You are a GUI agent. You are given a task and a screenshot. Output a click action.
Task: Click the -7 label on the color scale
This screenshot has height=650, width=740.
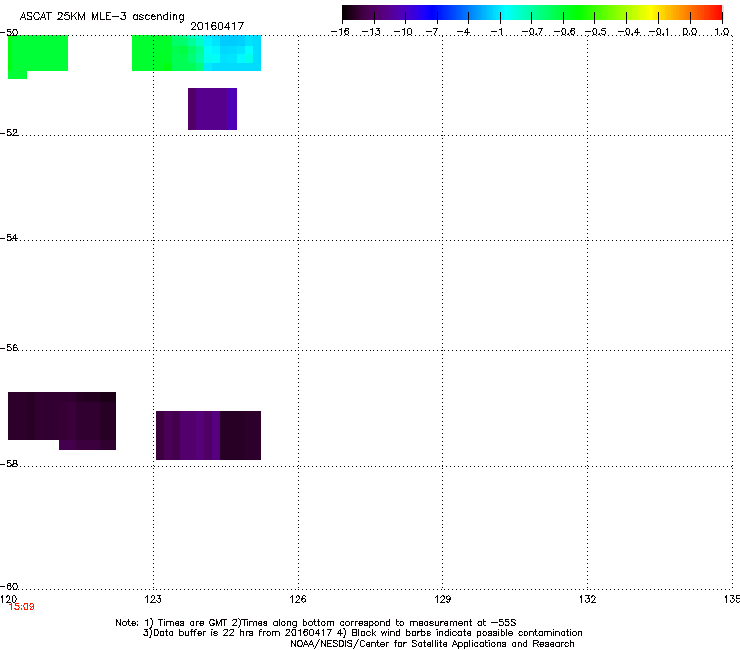click(434, 32)
